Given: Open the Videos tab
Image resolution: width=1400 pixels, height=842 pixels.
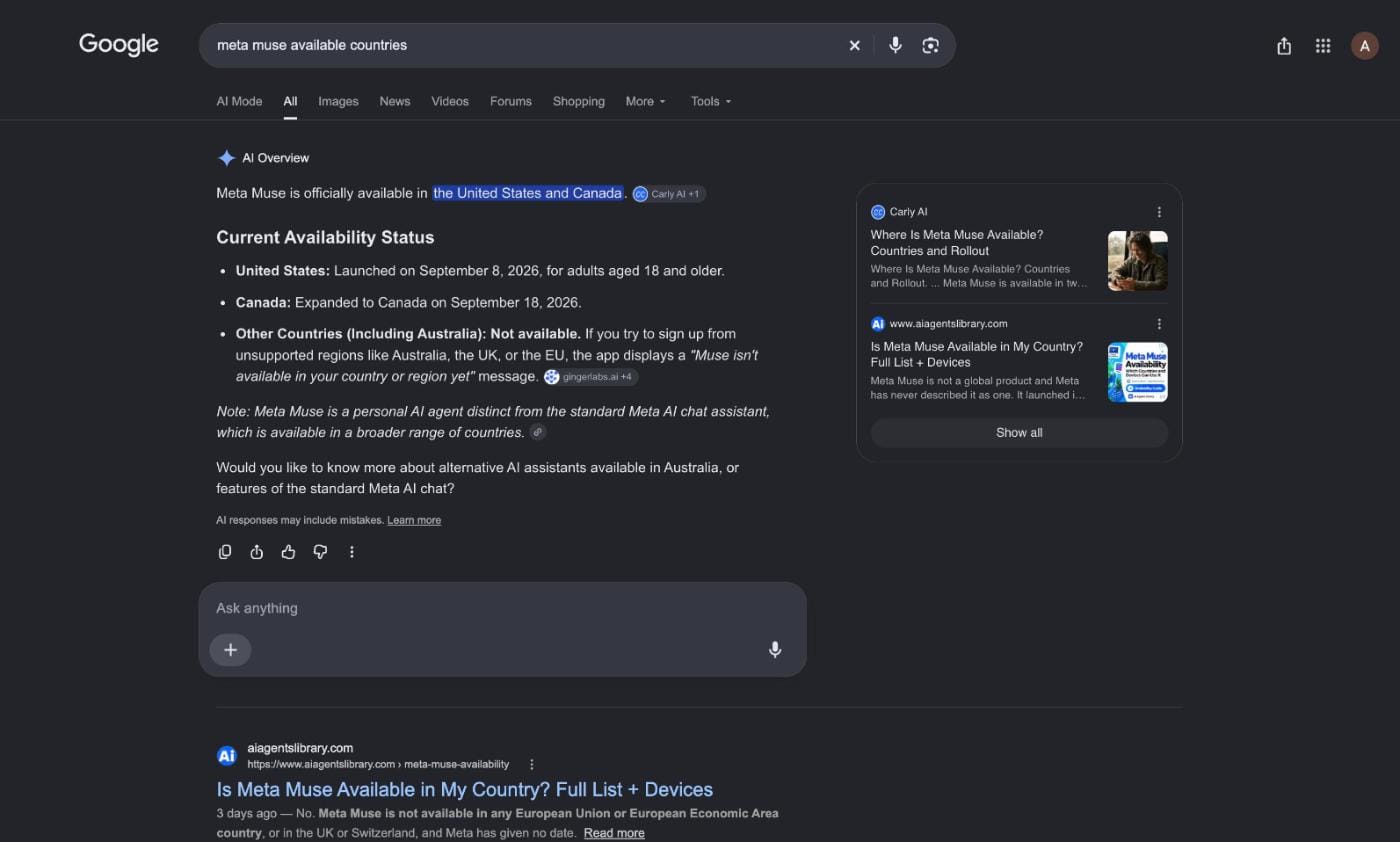Looking at the screenshot, I should pos(450,101).
